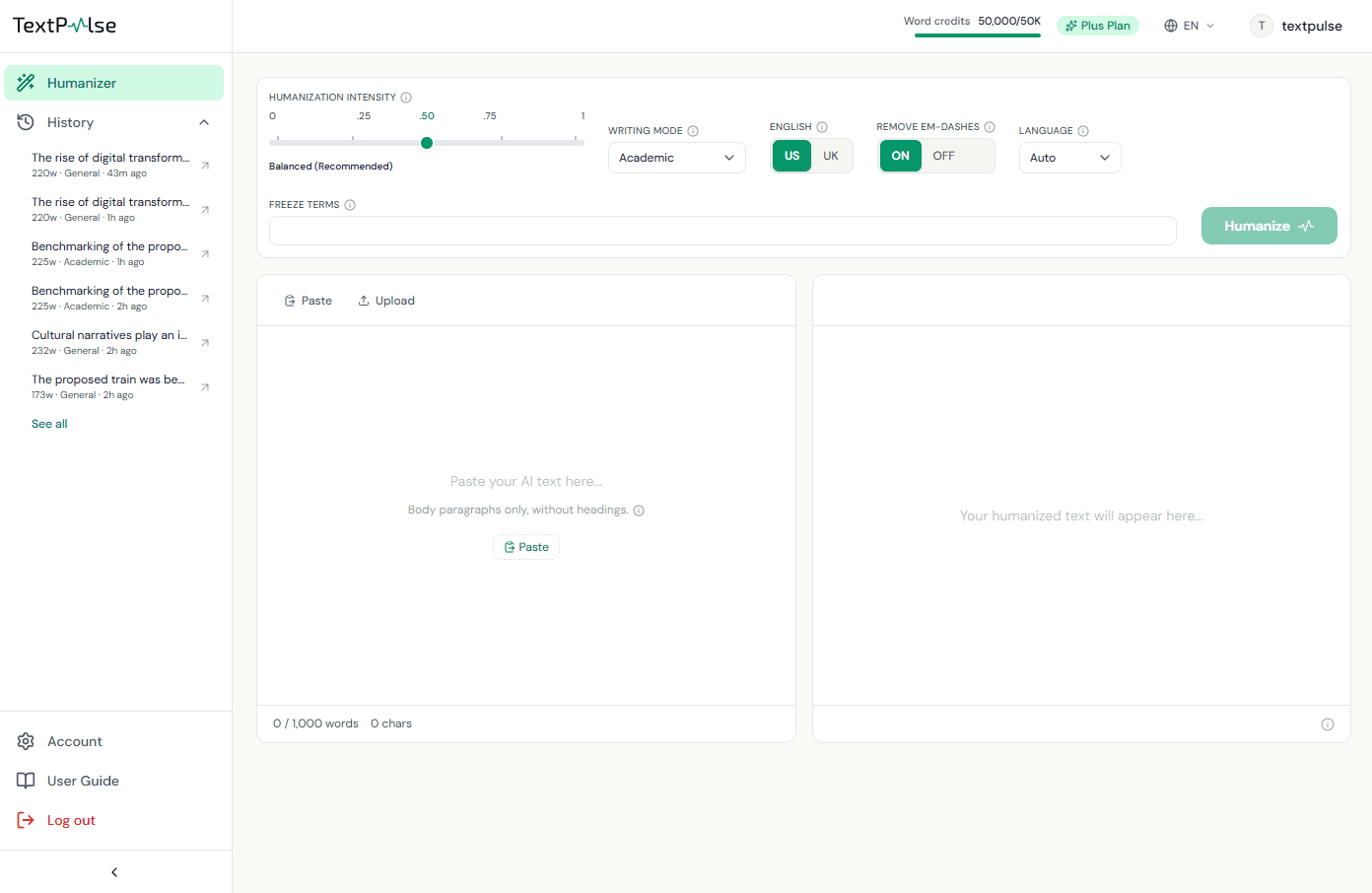Click the globe language icon in header
1372x893 pixels.
click(1171, 26)
